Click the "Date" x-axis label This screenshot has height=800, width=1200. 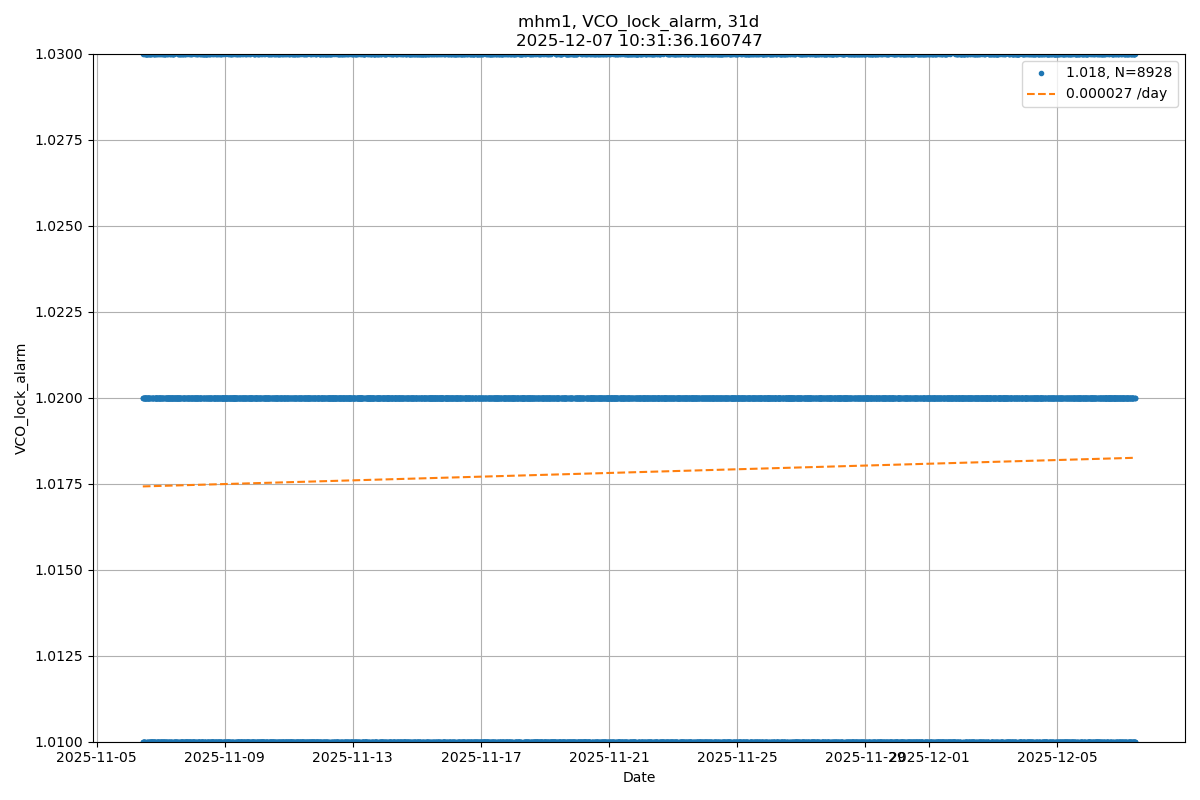point(638,777)
